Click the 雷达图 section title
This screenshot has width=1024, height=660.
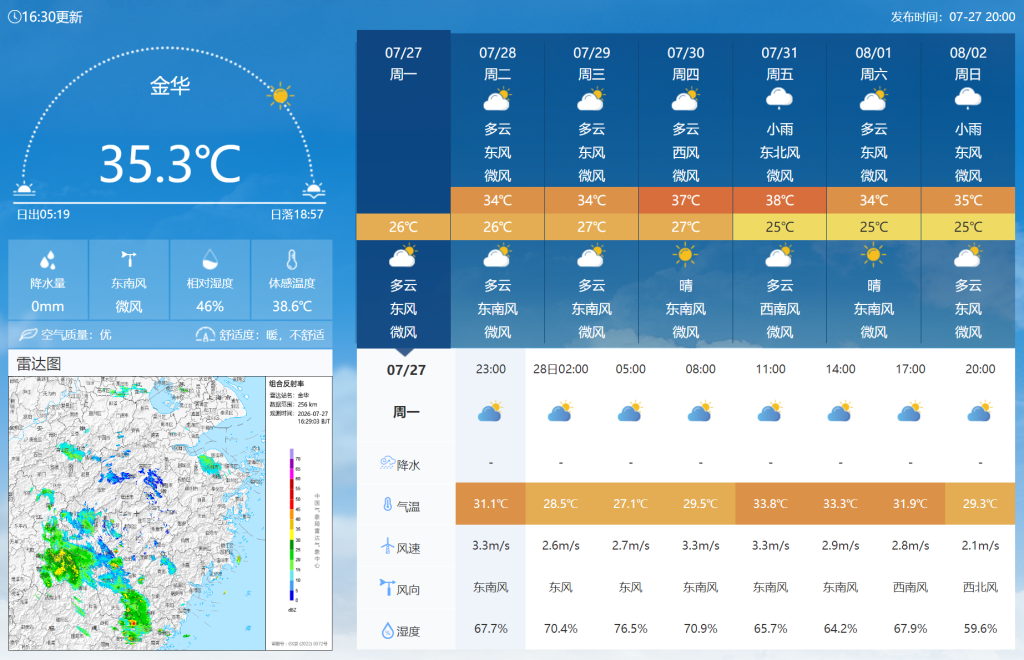(39, 364)
